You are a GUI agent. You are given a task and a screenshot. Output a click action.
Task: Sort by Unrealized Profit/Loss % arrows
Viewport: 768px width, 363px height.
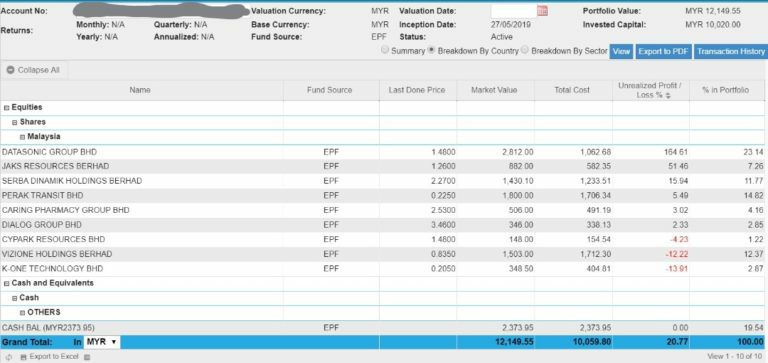click(x=668, y=96)
